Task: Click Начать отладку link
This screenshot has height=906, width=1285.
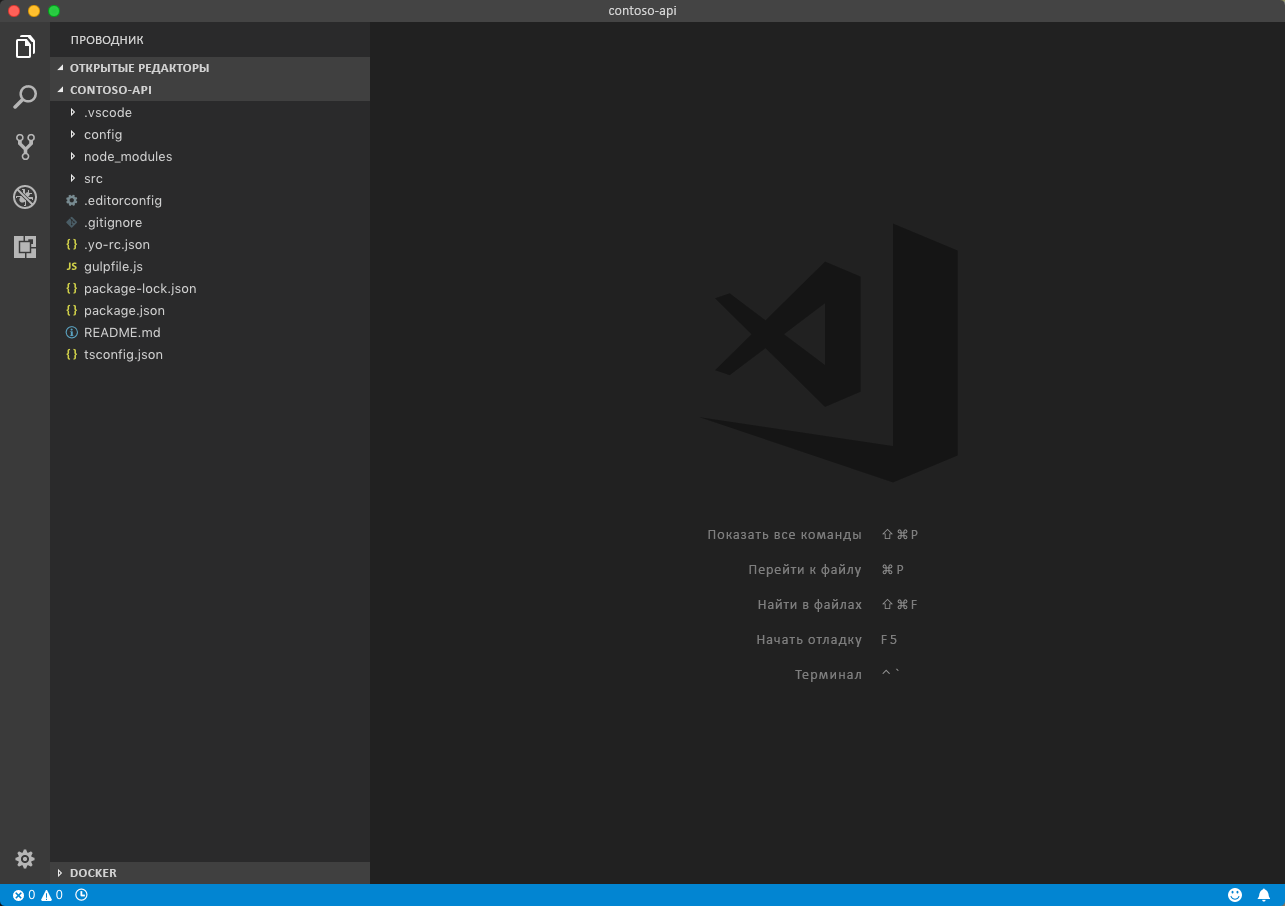Action: click(x=810, y=639)
